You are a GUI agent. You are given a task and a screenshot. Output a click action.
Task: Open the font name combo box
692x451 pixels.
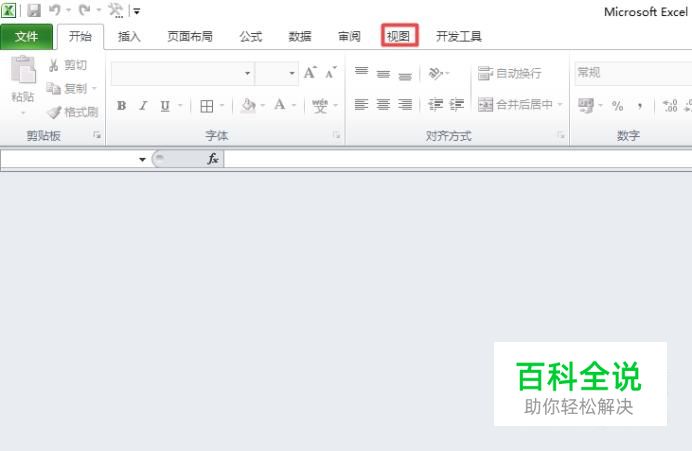click(183, 73)
